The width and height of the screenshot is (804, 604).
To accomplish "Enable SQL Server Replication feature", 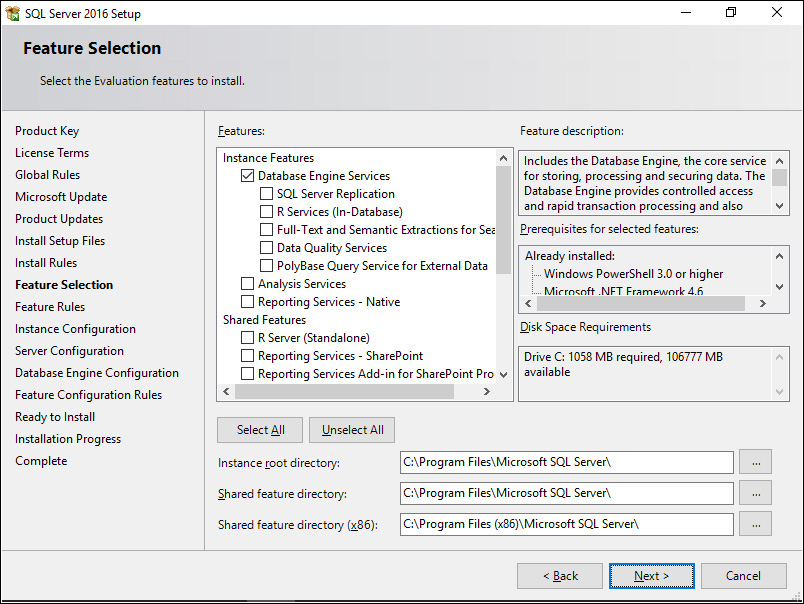I will (266, 194).
